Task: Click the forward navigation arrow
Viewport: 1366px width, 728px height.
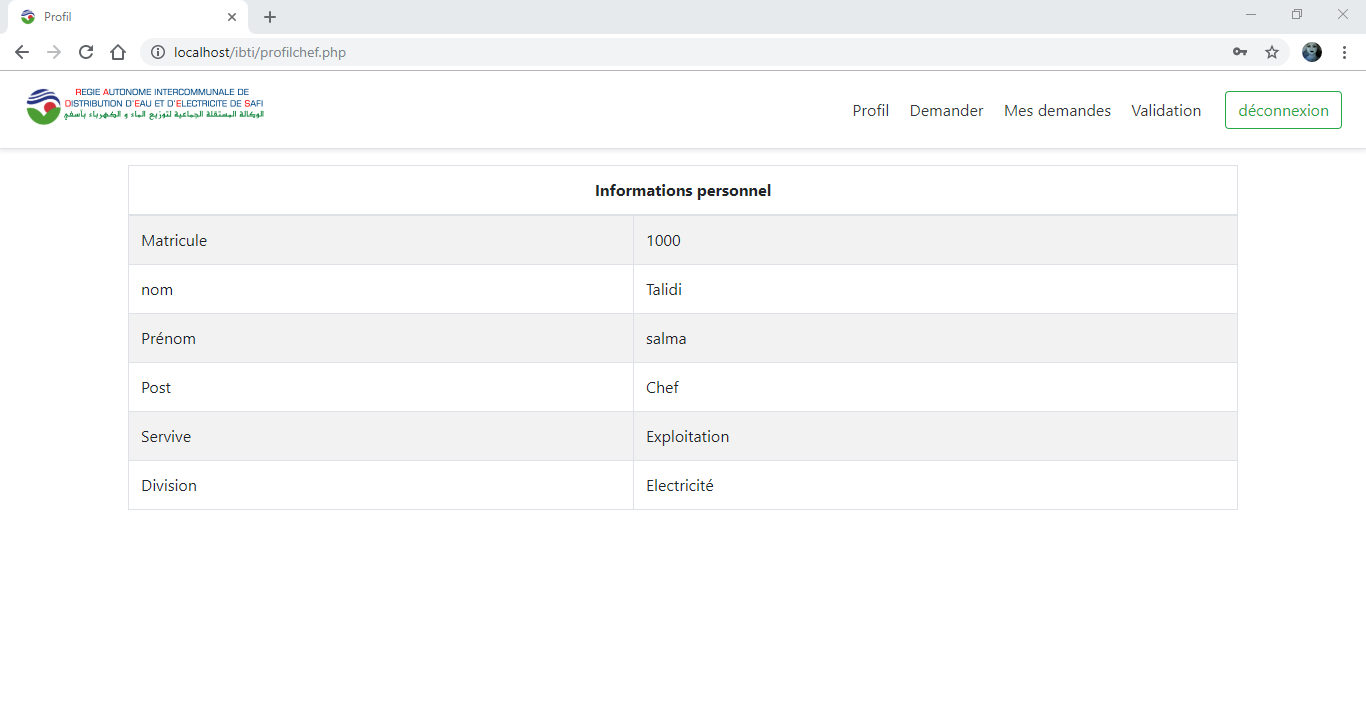Action: point(53,51)
